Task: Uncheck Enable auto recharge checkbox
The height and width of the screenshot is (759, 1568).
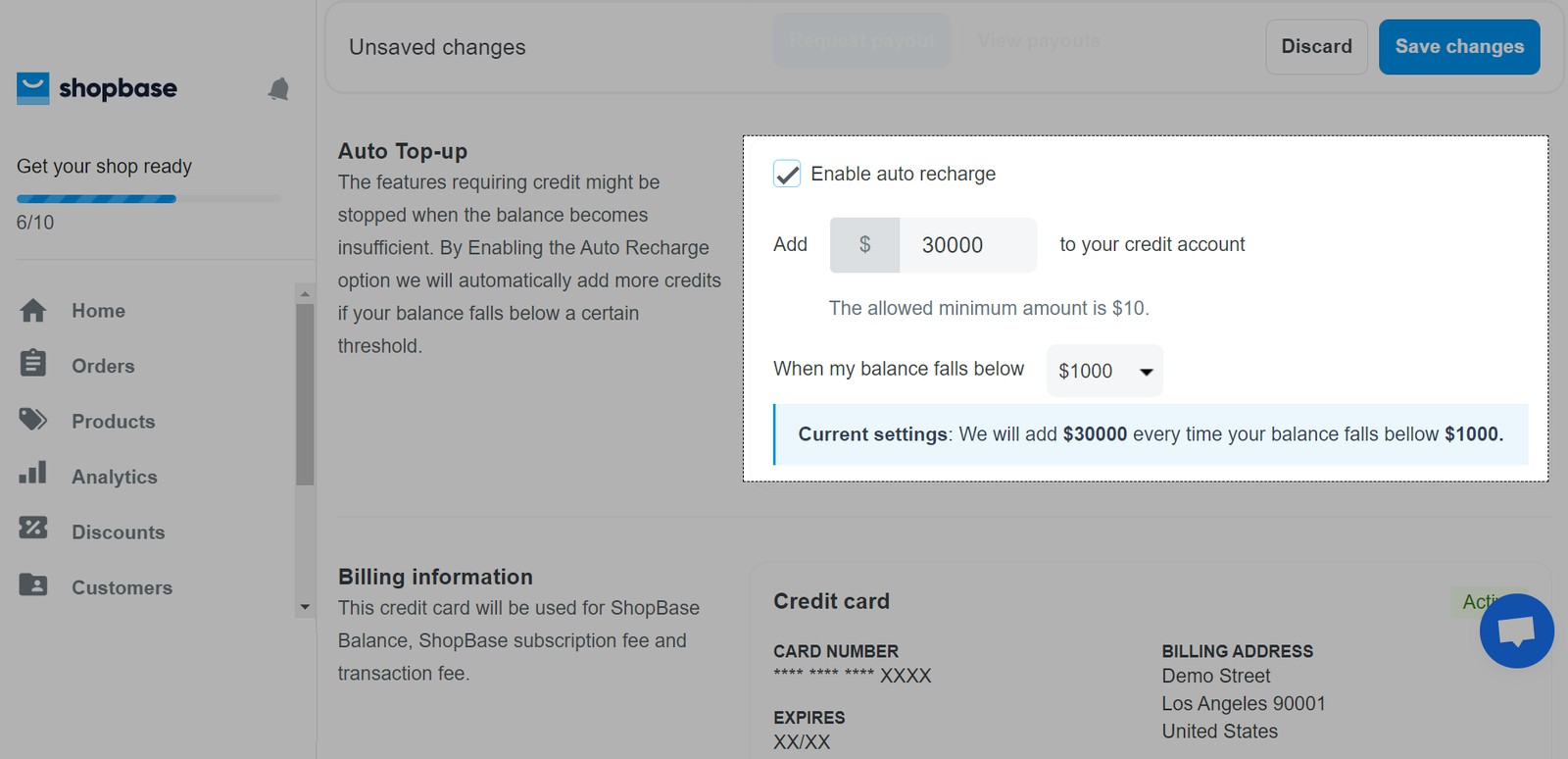Action: (787, 175)
